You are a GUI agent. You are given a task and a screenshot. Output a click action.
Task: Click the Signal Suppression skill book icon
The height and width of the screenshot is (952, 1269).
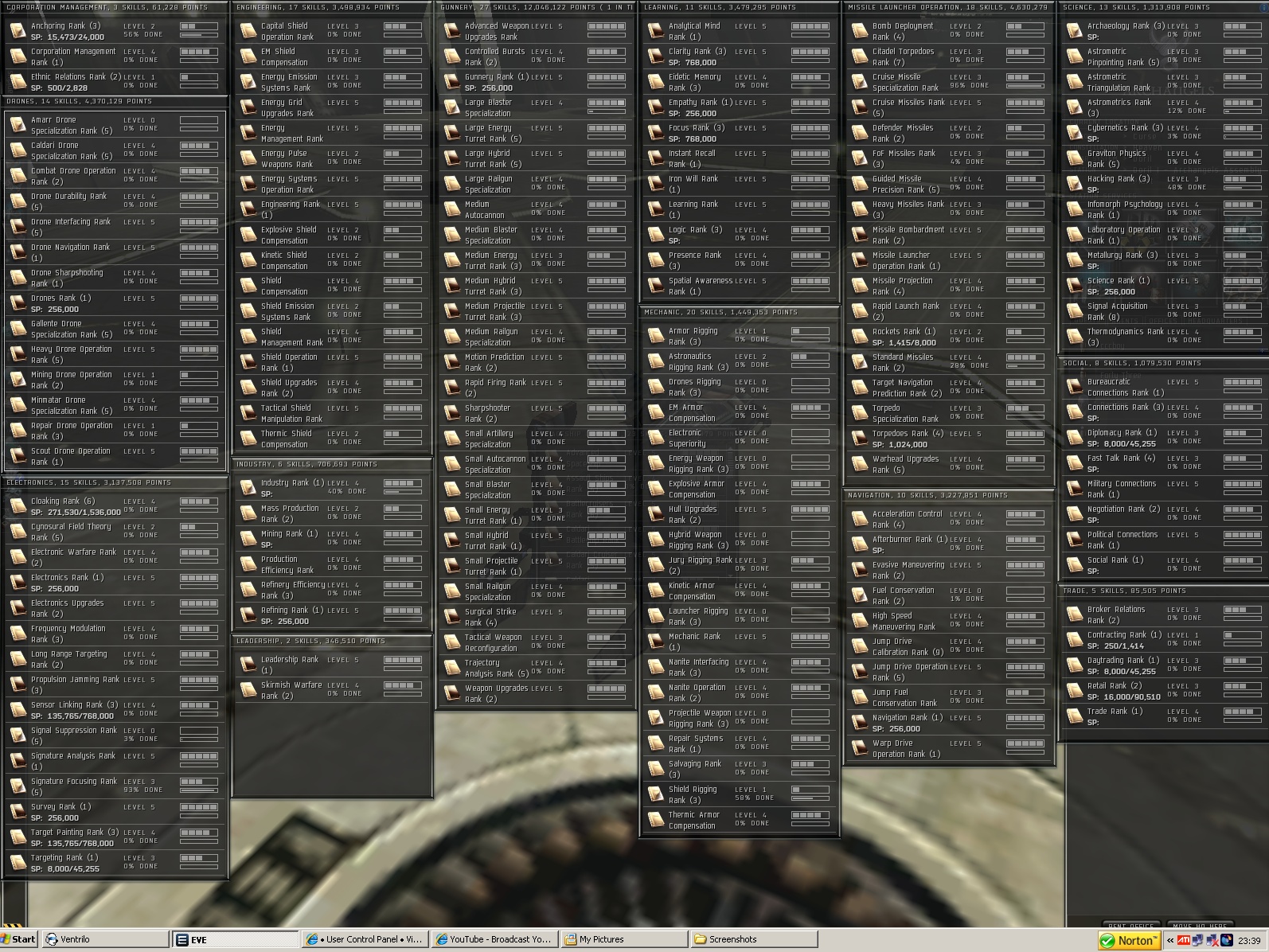tap(18, 735)
